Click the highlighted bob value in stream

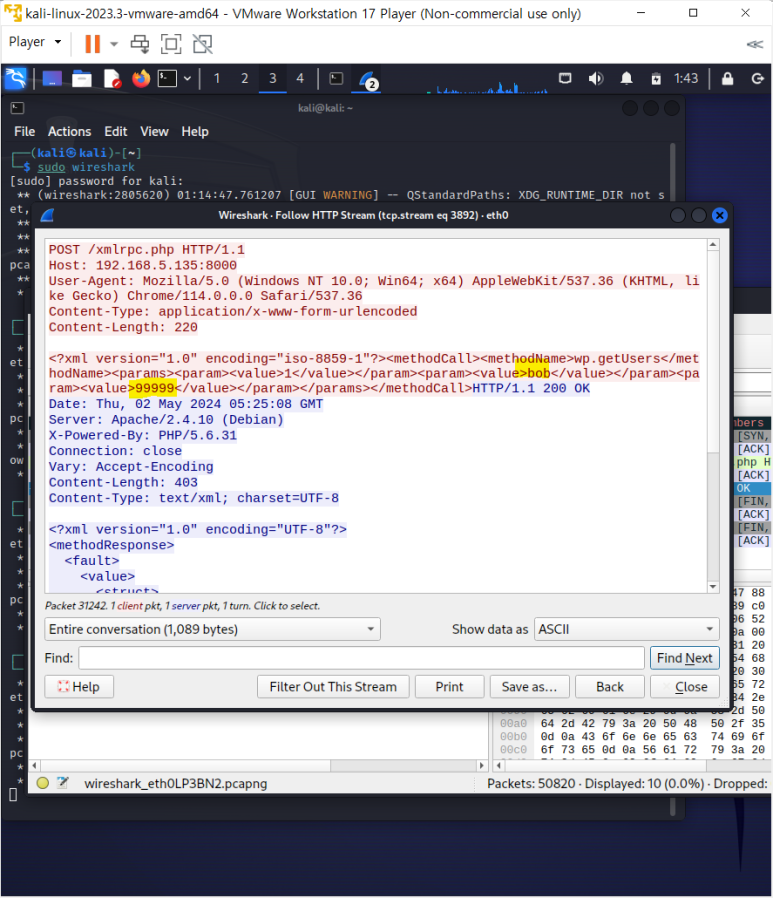point(539,373)
